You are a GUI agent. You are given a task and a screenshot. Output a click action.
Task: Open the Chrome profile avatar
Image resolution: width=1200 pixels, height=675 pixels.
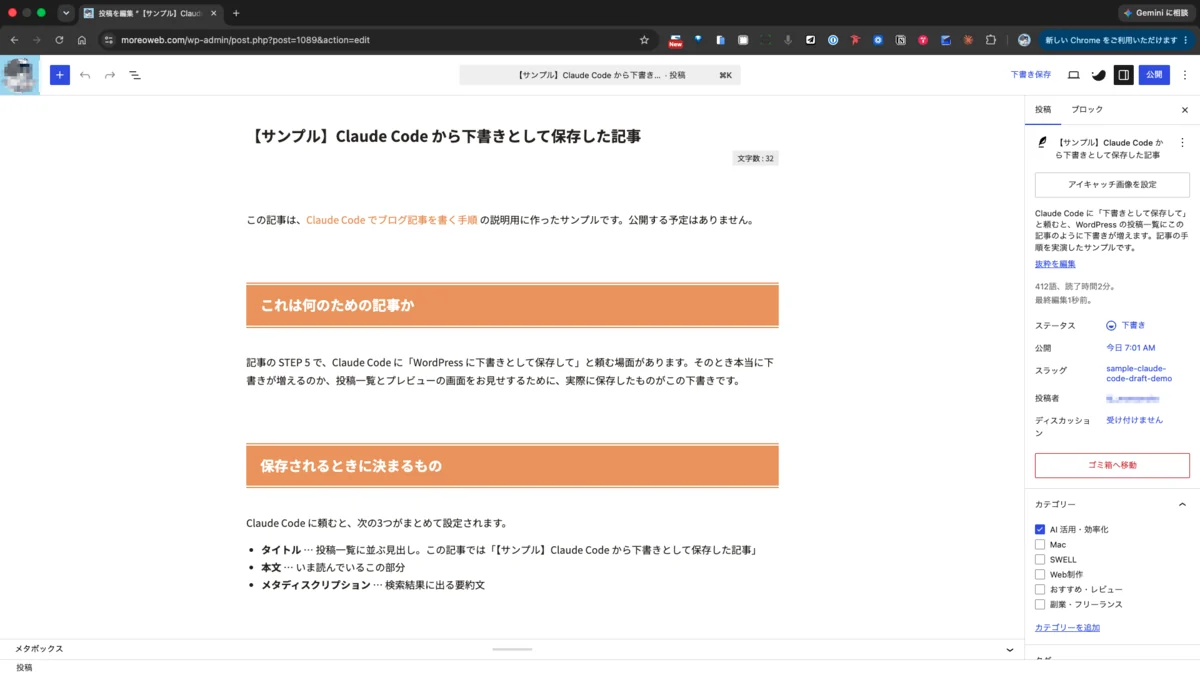tap(1024, 40)
